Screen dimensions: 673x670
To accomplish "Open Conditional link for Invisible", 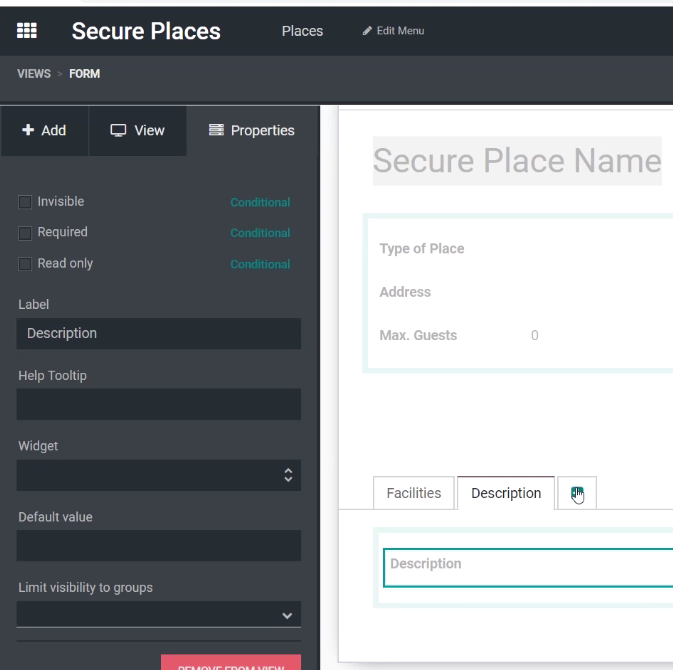I will click(x=260, y=202).
